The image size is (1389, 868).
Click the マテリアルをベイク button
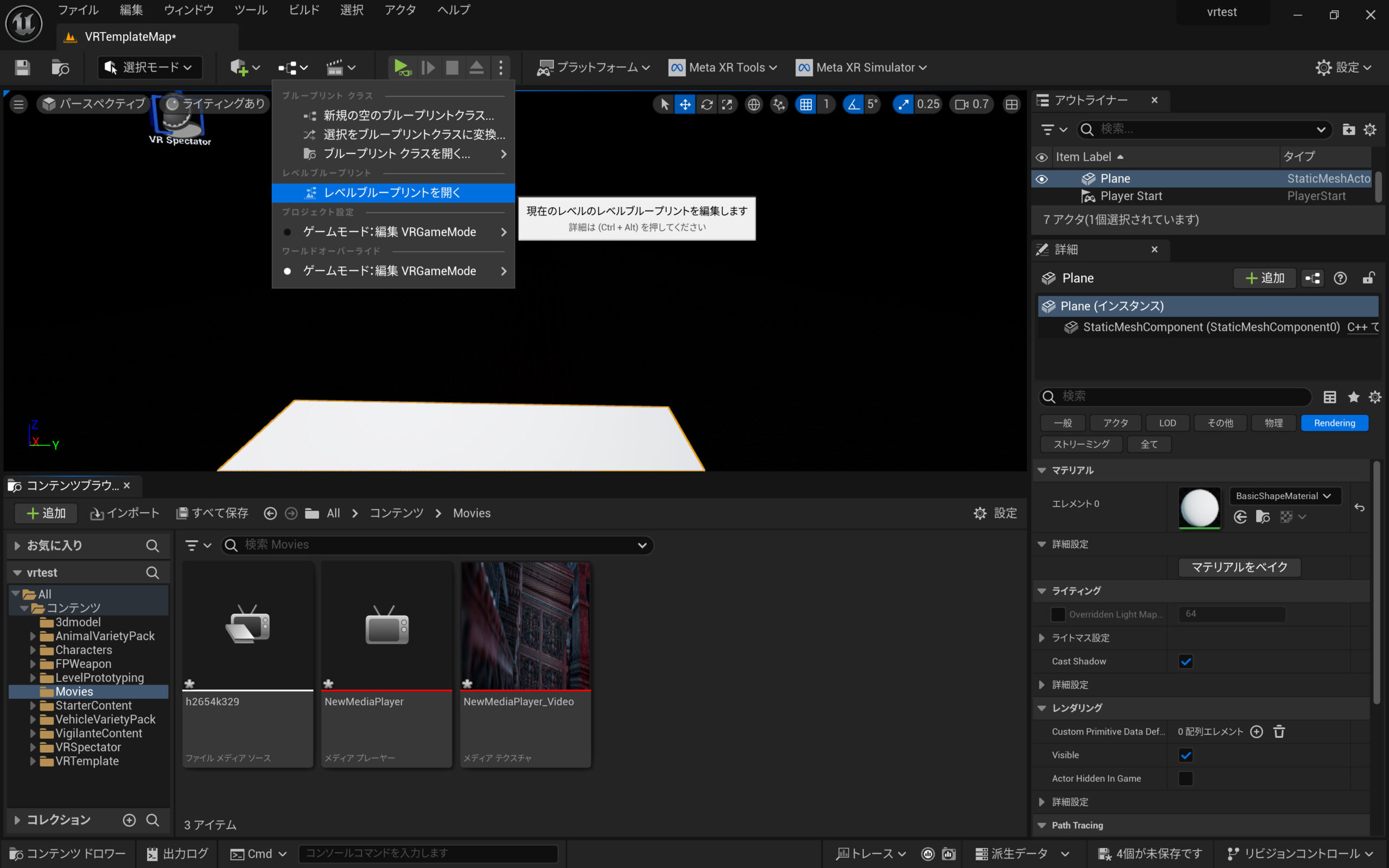coord(1239,567)
